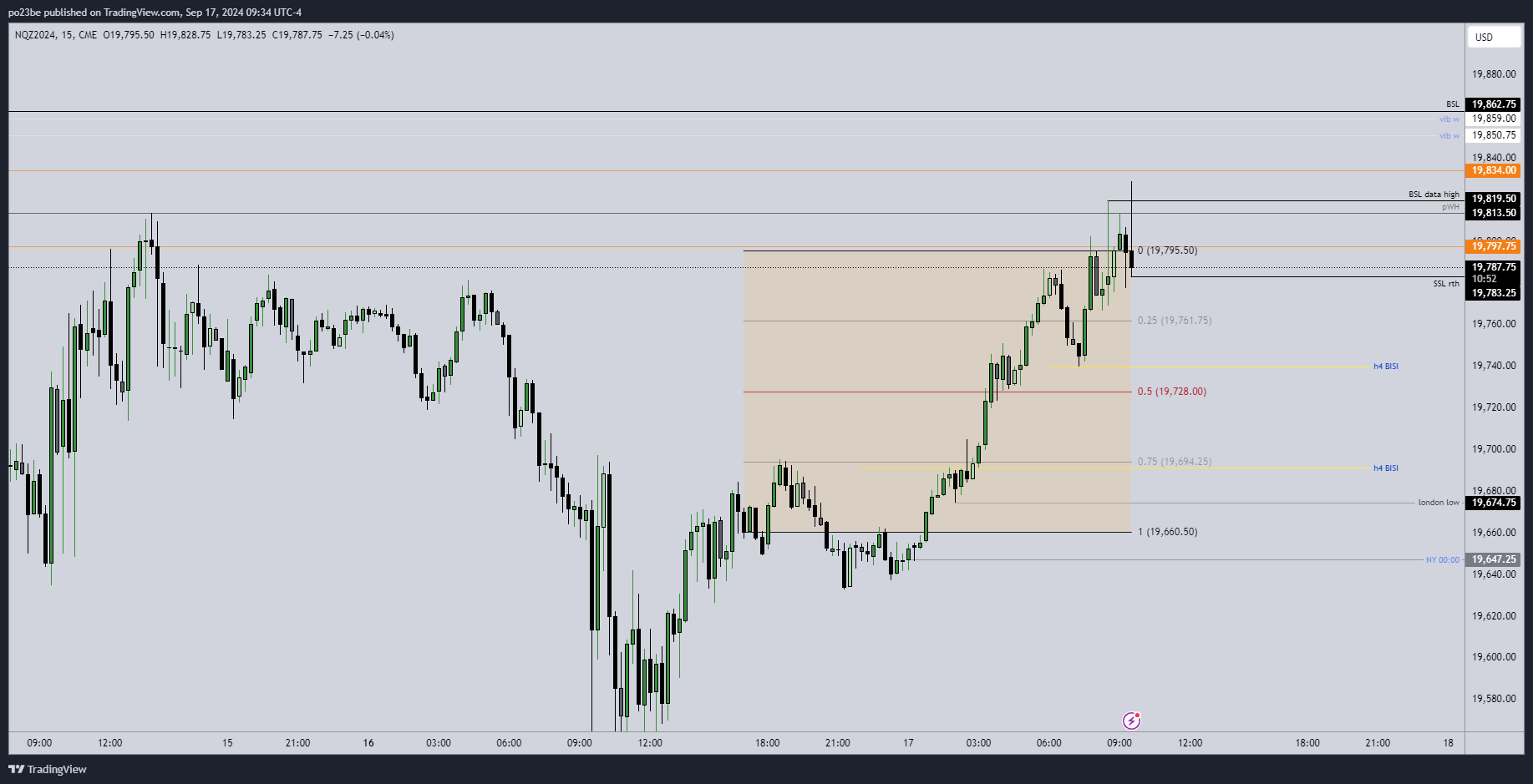Click the NQZ2024, 15, CME symbol title
Viewport: 1533px width, 784px height.
(56, 35)
